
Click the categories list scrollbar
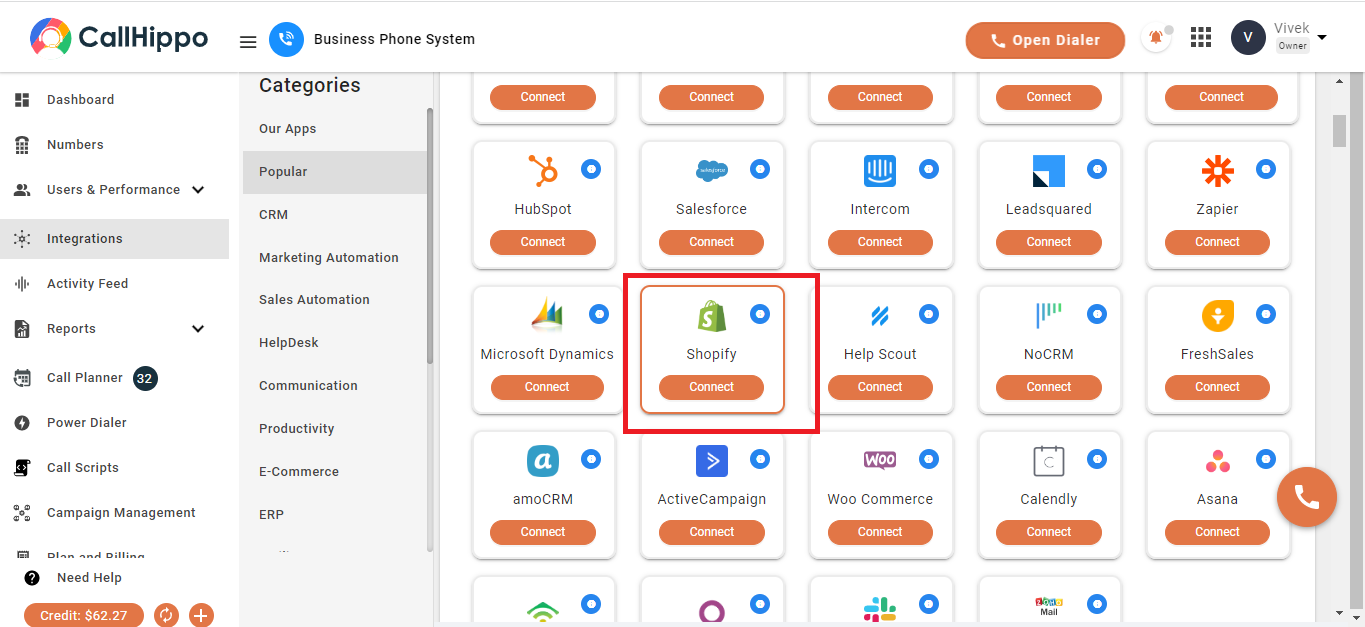(430, 235)
